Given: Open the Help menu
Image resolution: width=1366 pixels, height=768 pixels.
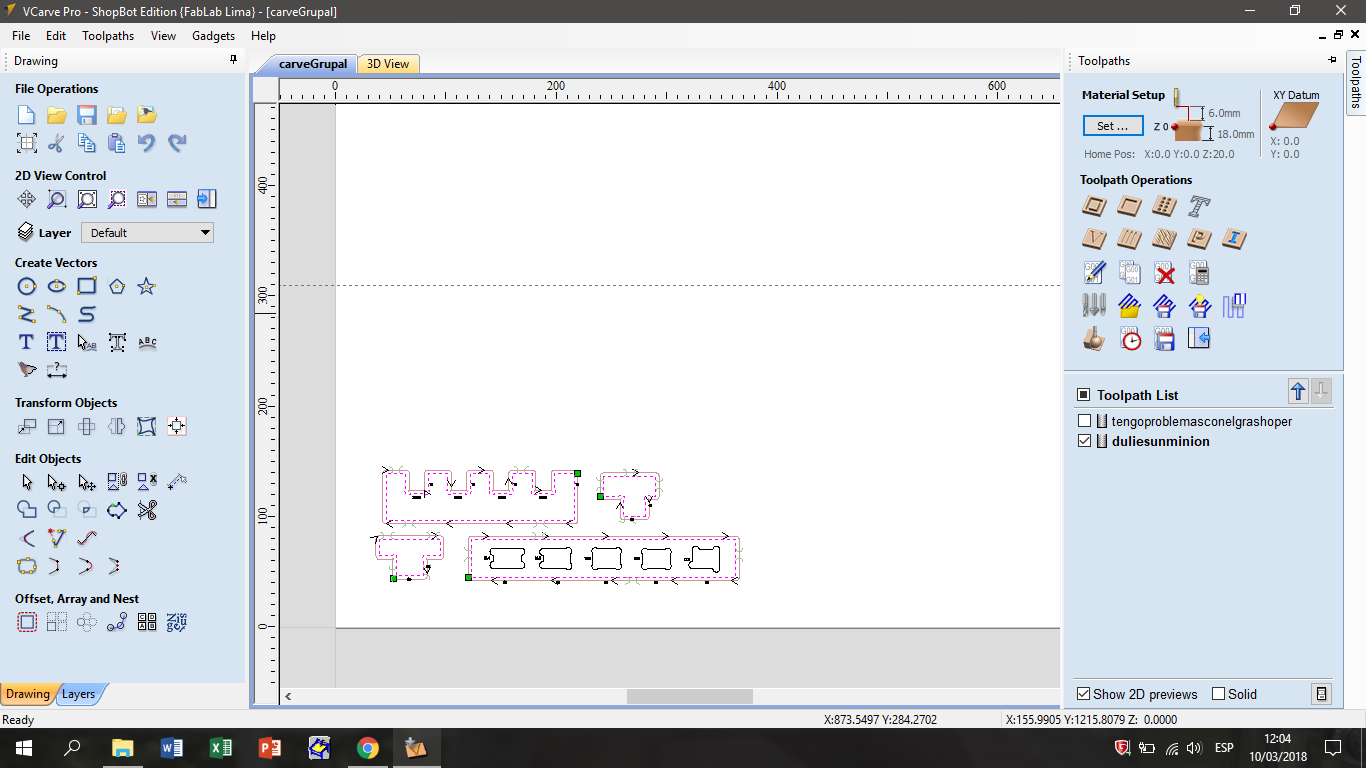Looking at the screenshot, I should pos(264,36).
